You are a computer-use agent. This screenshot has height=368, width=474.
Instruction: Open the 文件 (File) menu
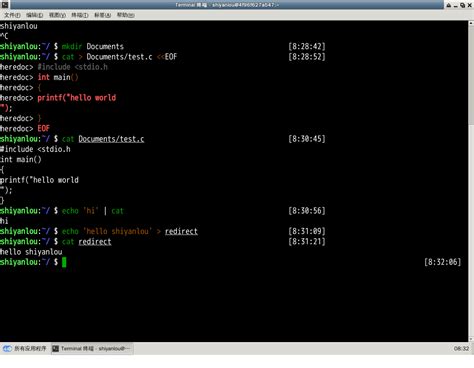coord(12,15)
